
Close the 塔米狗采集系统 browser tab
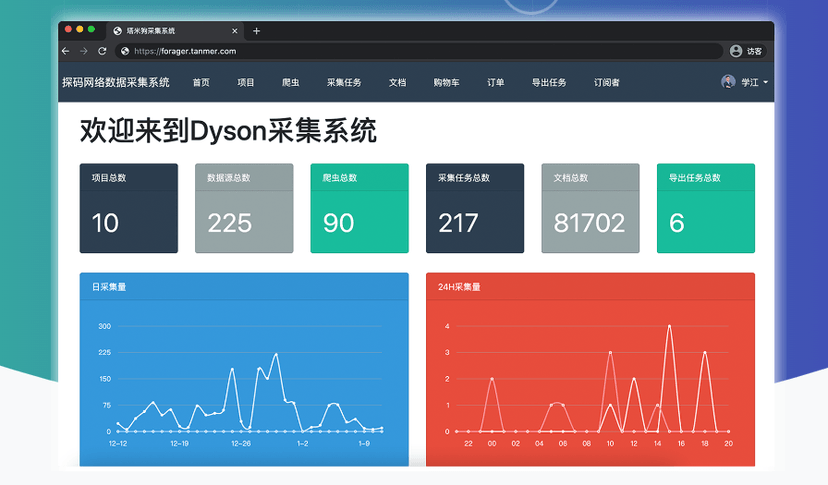coord(234,31)
